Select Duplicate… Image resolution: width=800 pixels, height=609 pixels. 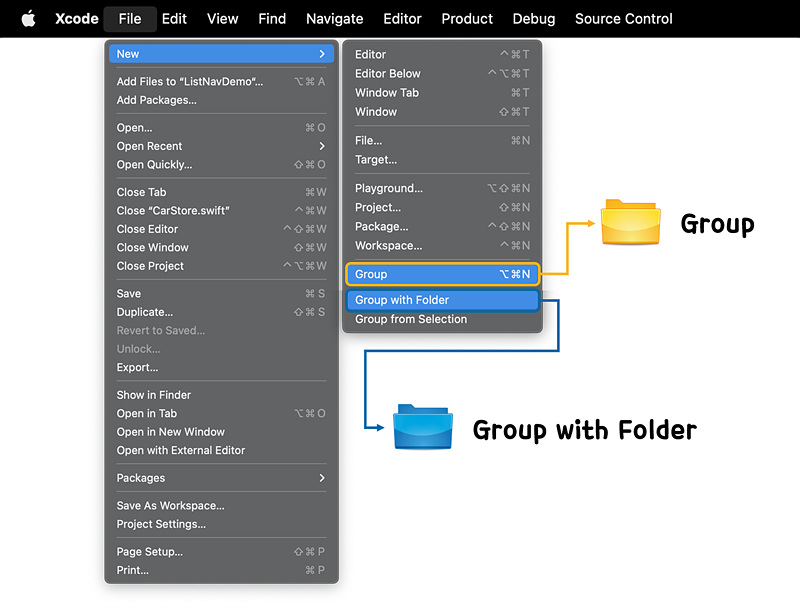221,312
